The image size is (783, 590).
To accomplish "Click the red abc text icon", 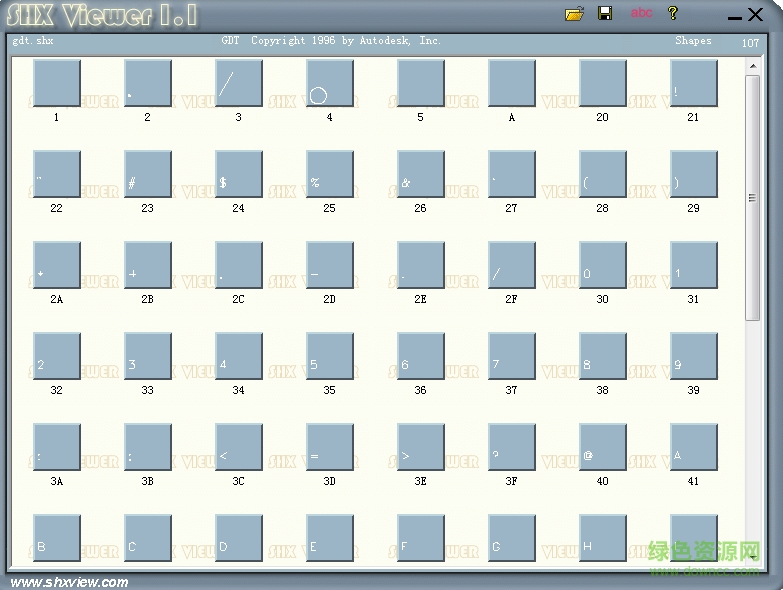I will click(x=641, y=13).
